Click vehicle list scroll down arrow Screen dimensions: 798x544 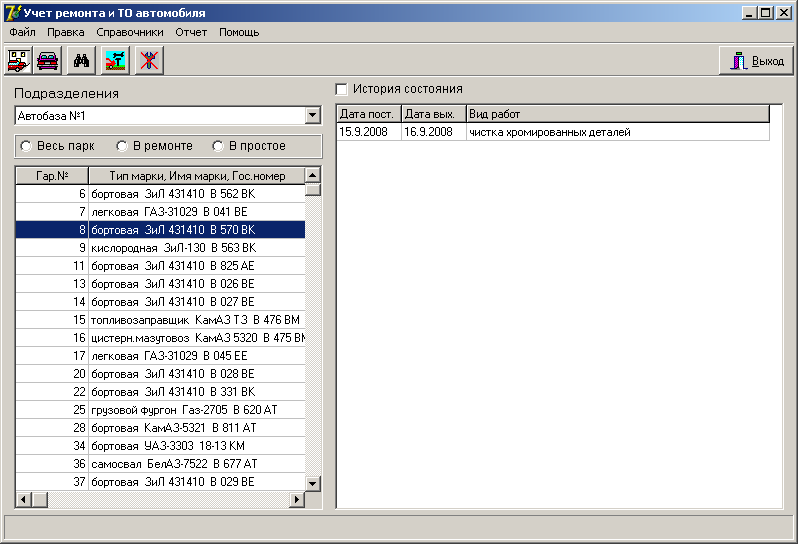[x=312, y=483]
